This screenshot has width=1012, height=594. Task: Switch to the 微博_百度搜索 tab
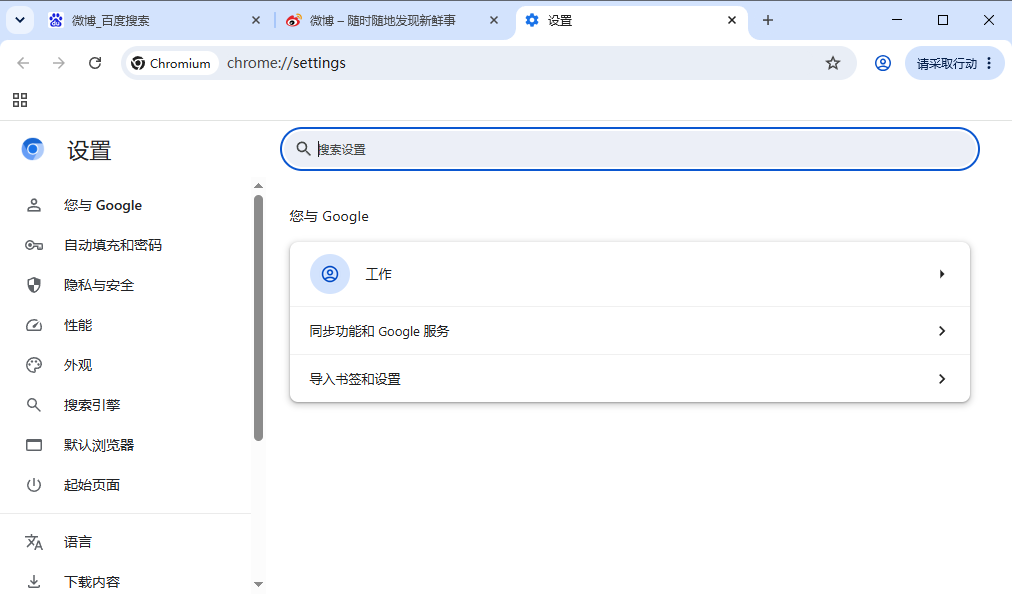click(x=153, y=21)
